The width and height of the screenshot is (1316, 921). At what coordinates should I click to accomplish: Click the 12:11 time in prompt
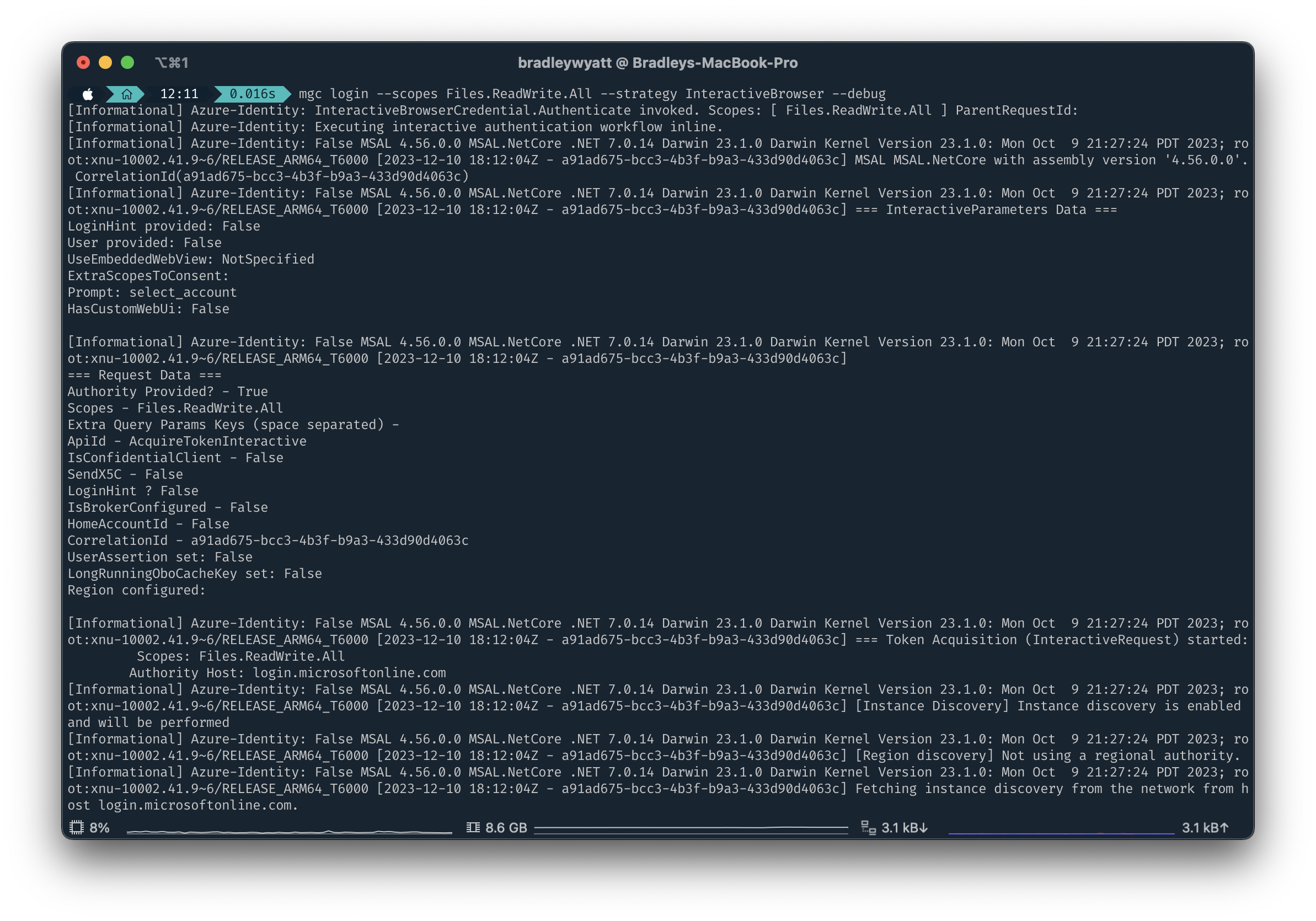[x=179, y=94]
